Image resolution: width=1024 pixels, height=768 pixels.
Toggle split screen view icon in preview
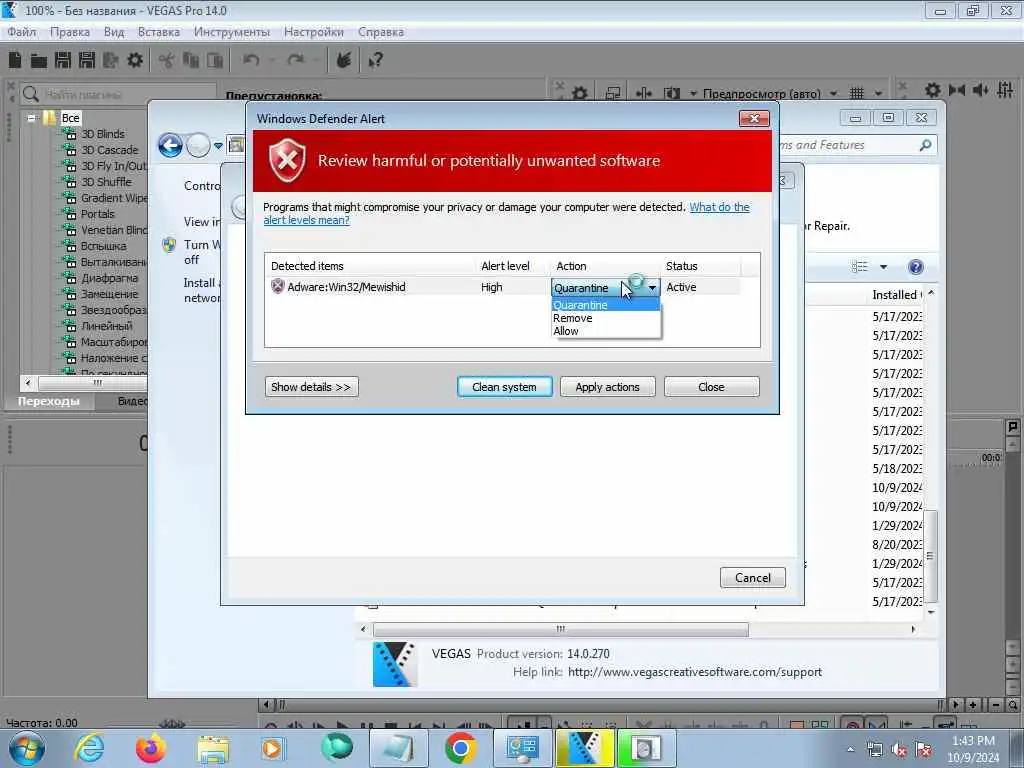click(x=671, y=93)
